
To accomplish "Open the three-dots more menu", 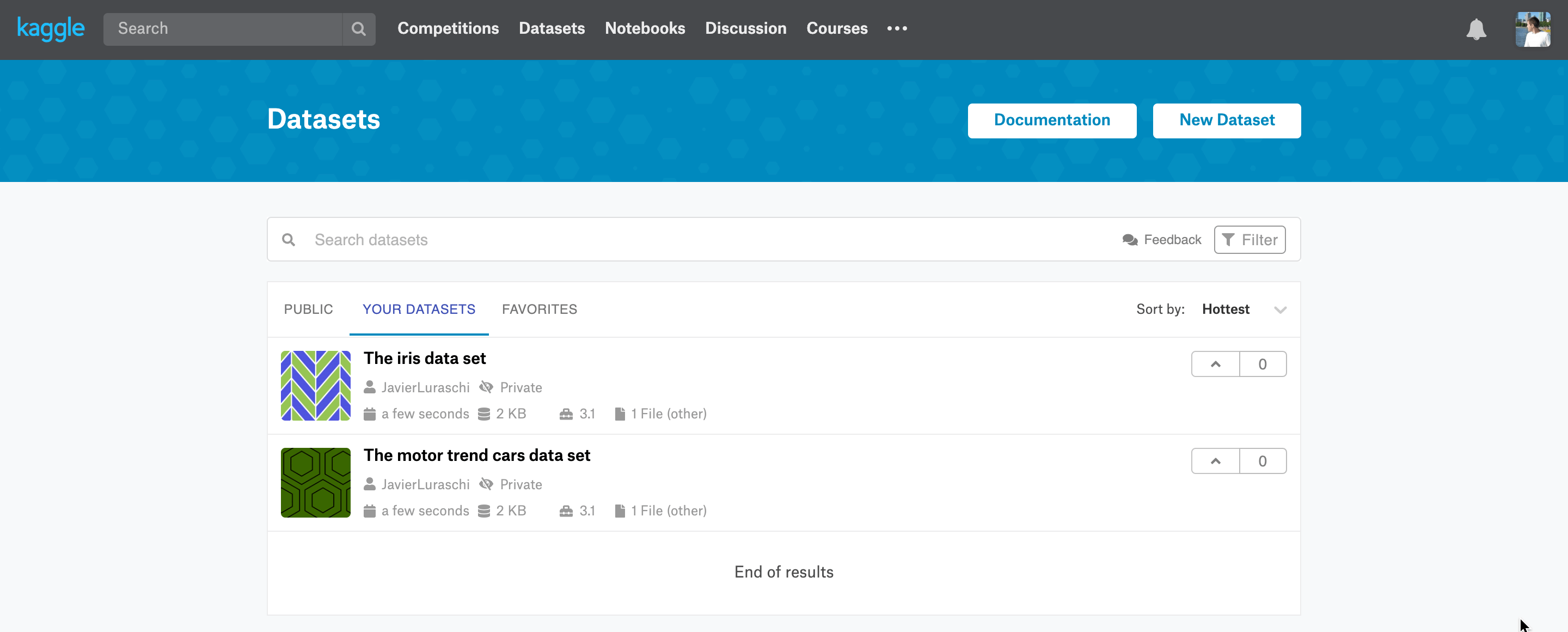I will coord(897,29).
